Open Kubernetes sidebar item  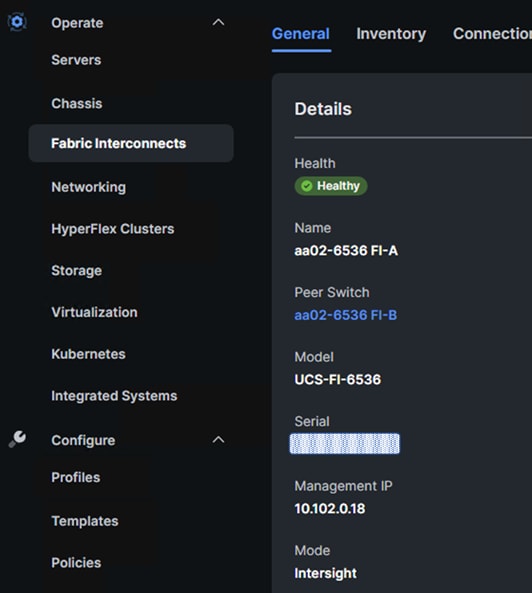click(88, 354)
